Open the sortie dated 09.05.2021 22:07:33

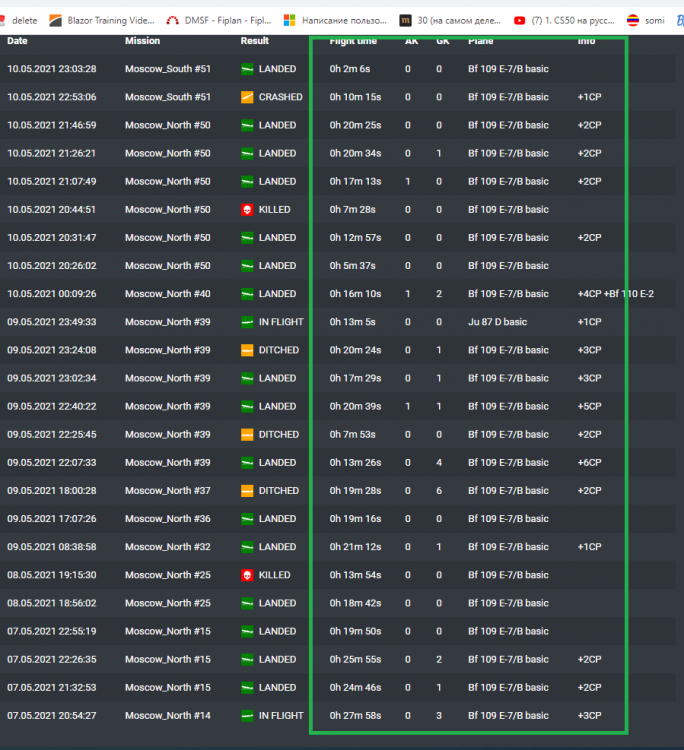pos(52,463)
